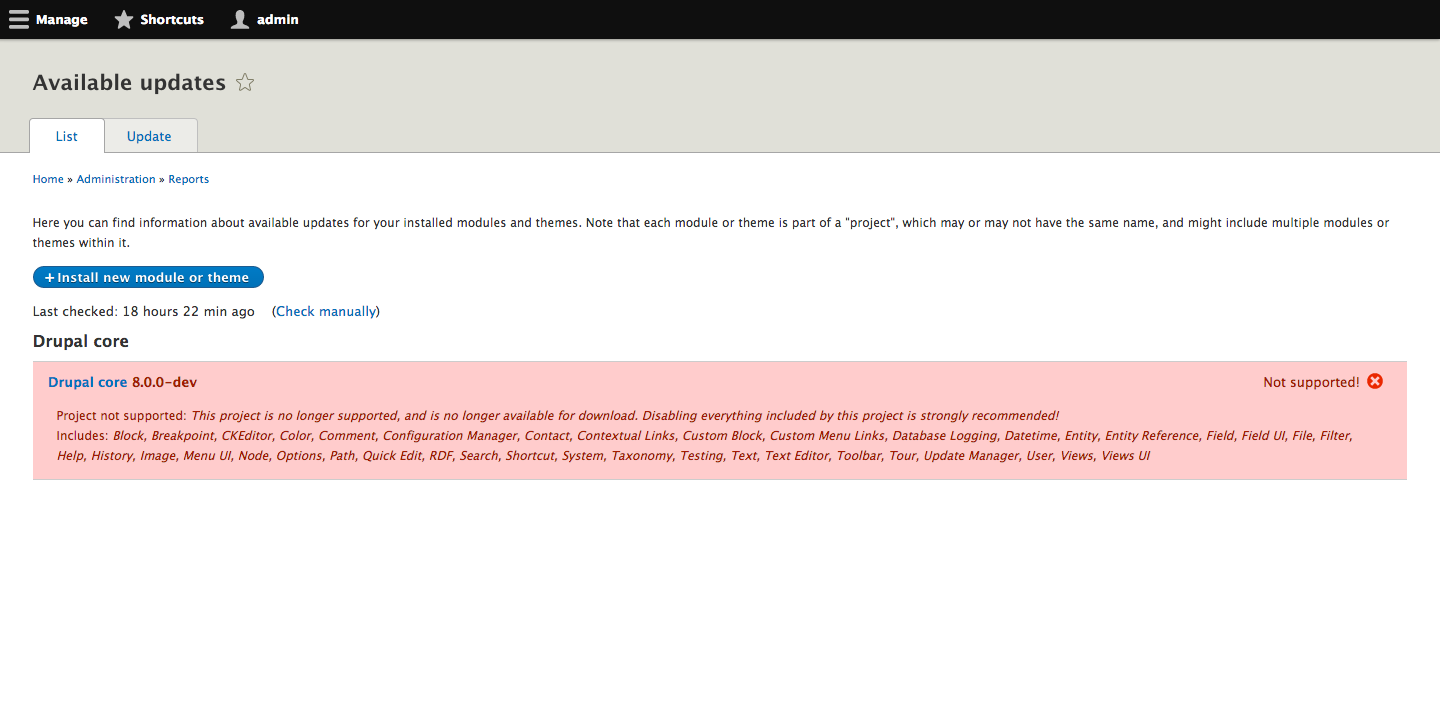
Task: Click Breakpoint in the includes list
Action: pyautogui.click(x=182, y=435)
